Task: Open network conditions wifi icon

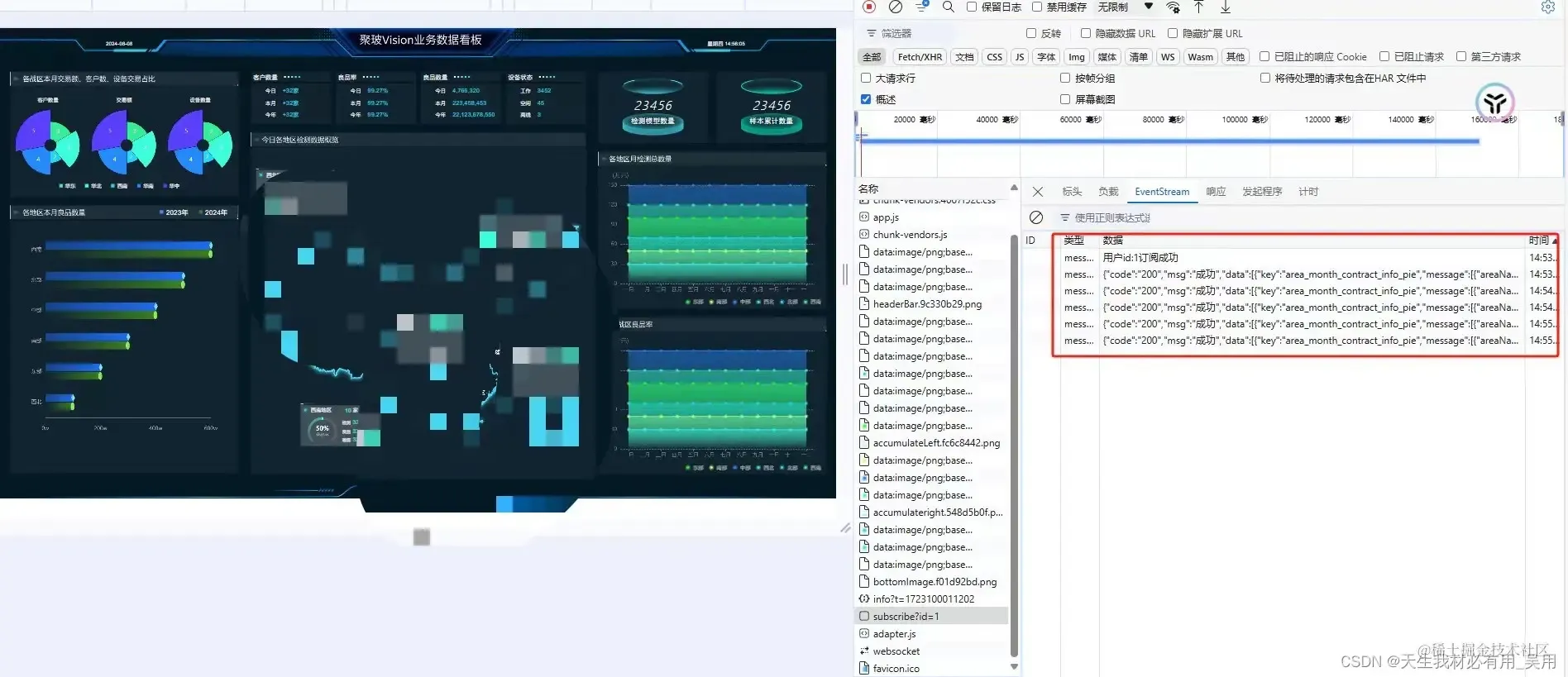Action: coord(1173,7)
